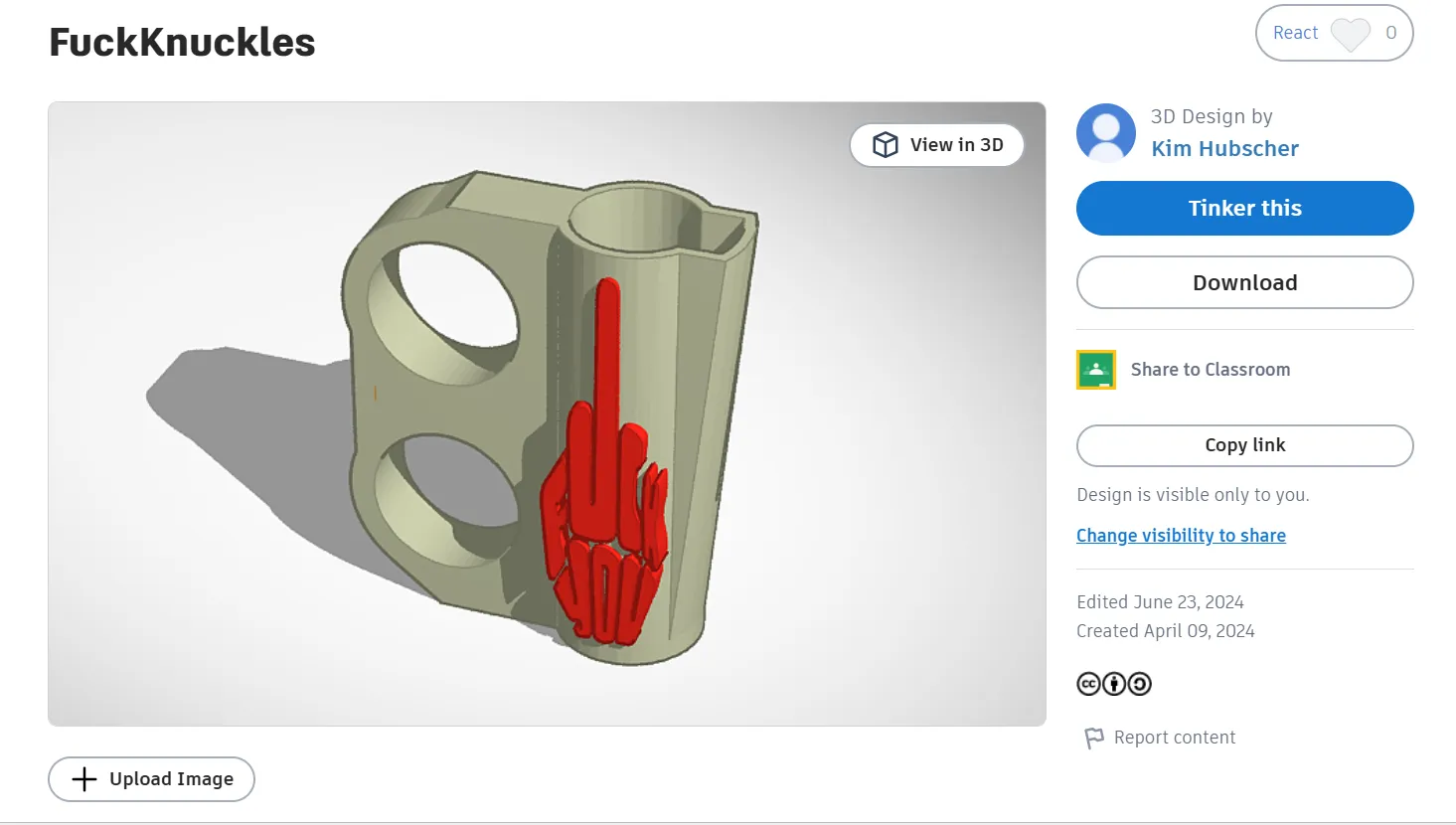Image resolution: width=1456 pixels, height=825 pixels.
Task: Click the Created April 09, 2024 text
Action: pos(1165,631)
